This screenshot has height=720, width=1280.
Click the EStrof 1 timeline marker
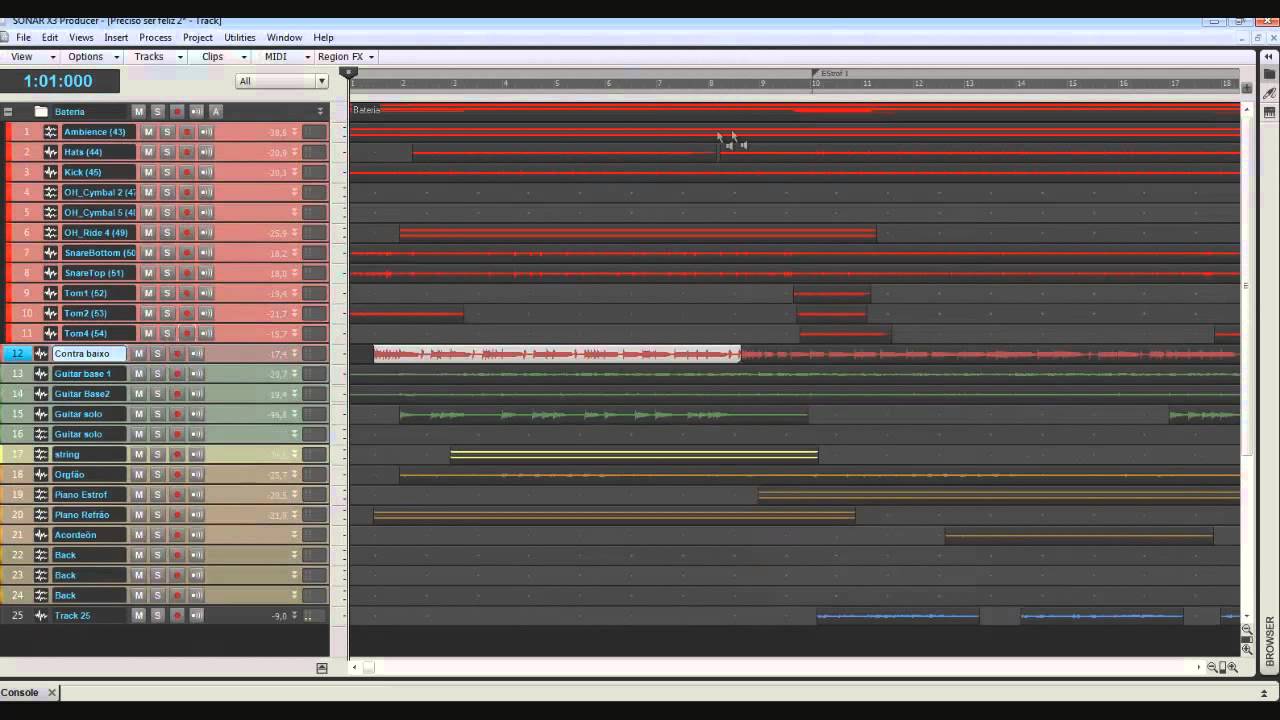831,73
